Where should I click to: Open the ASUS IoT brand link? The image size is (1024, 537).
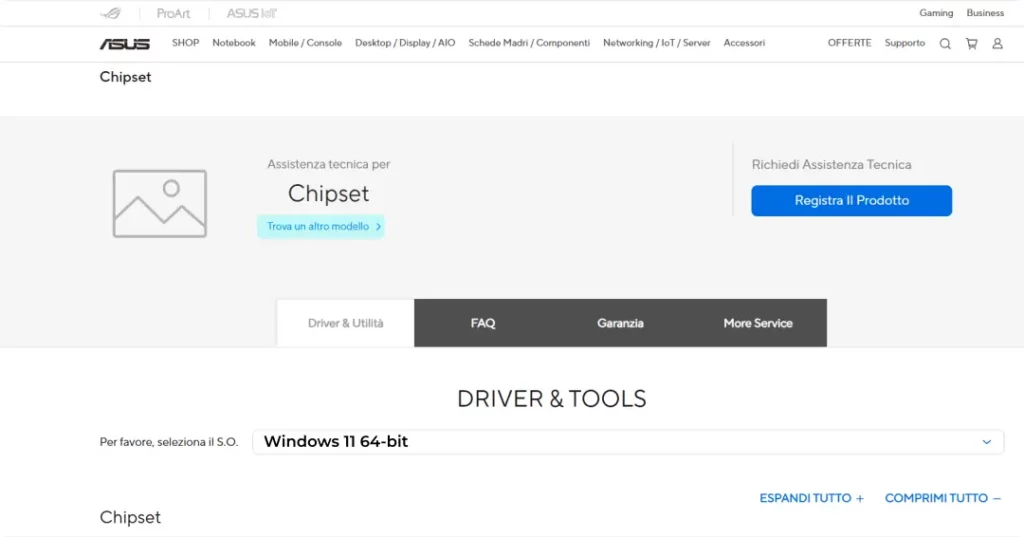[x=251, y=13]
